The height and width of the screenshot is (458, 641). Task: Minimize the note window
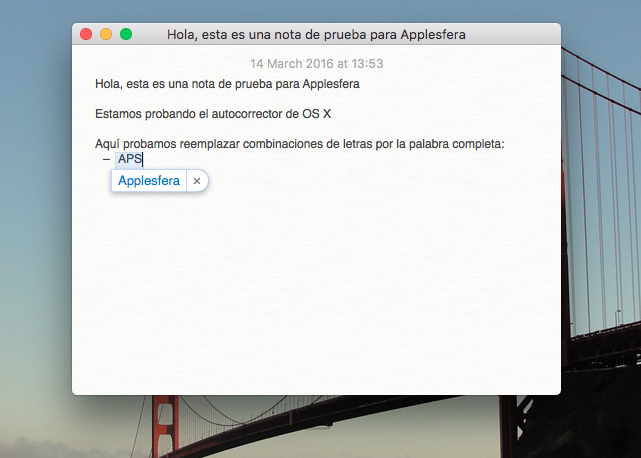(106, 34)
